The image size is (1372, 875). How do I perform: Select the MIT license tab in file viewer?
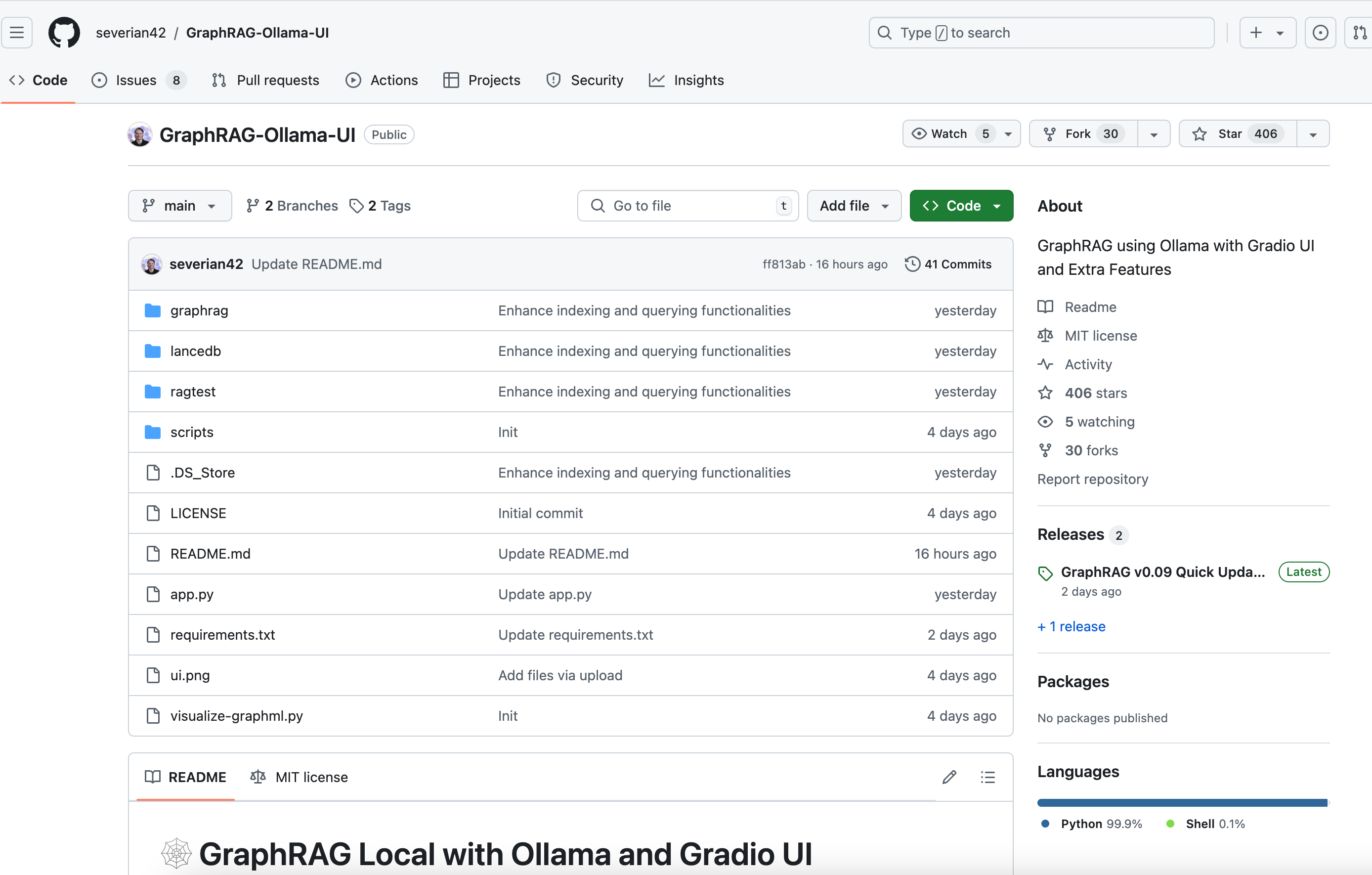click(299, 777)
